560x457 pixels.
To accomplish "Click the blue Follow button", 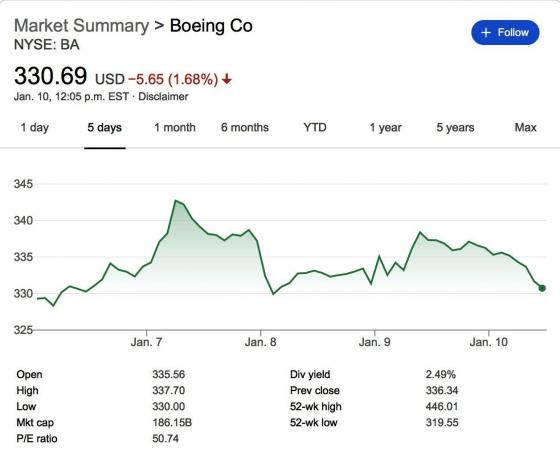I will (x=505, y=32).
